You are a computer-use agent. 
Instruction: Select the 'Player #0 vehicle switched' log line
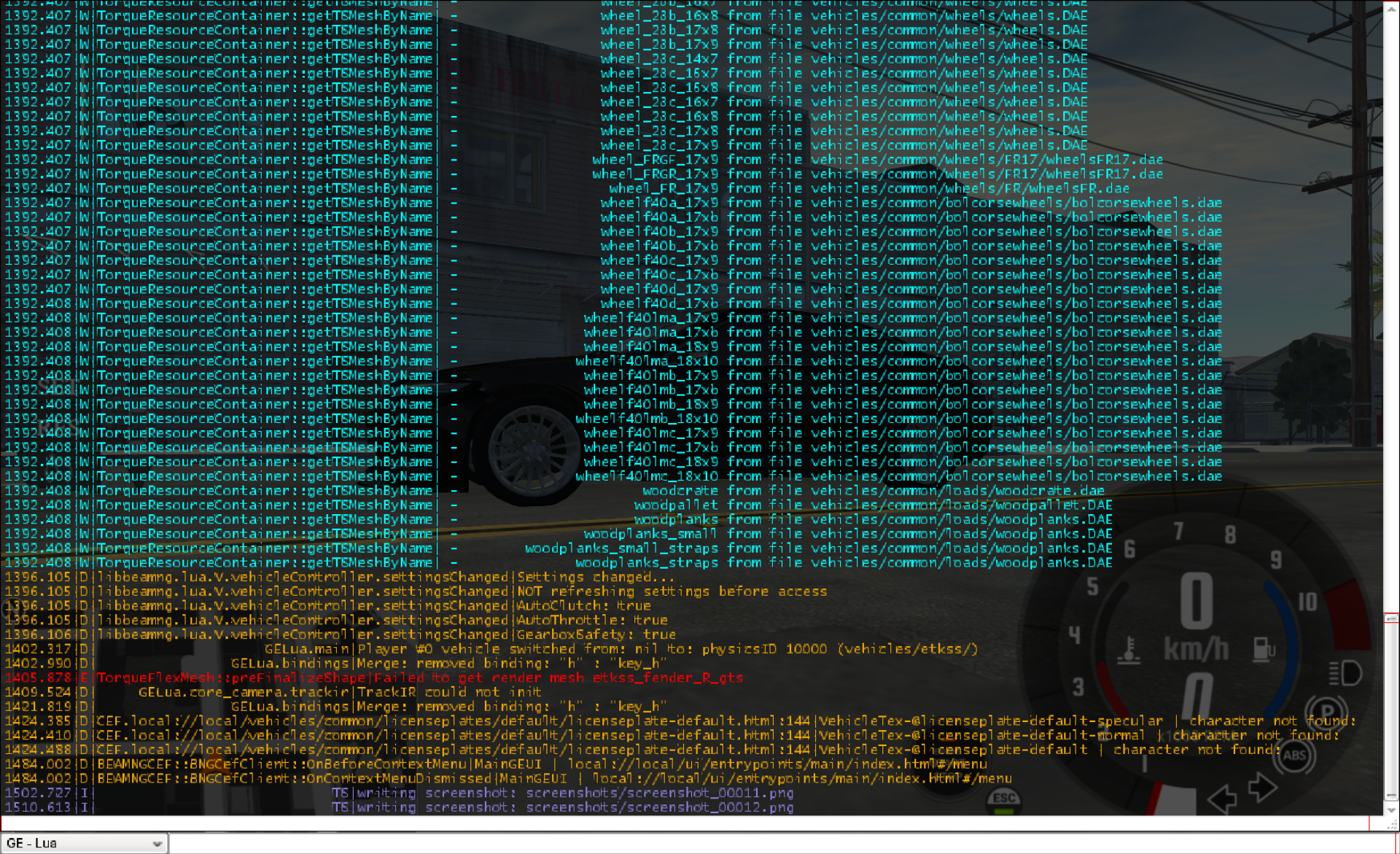point(491,649)
